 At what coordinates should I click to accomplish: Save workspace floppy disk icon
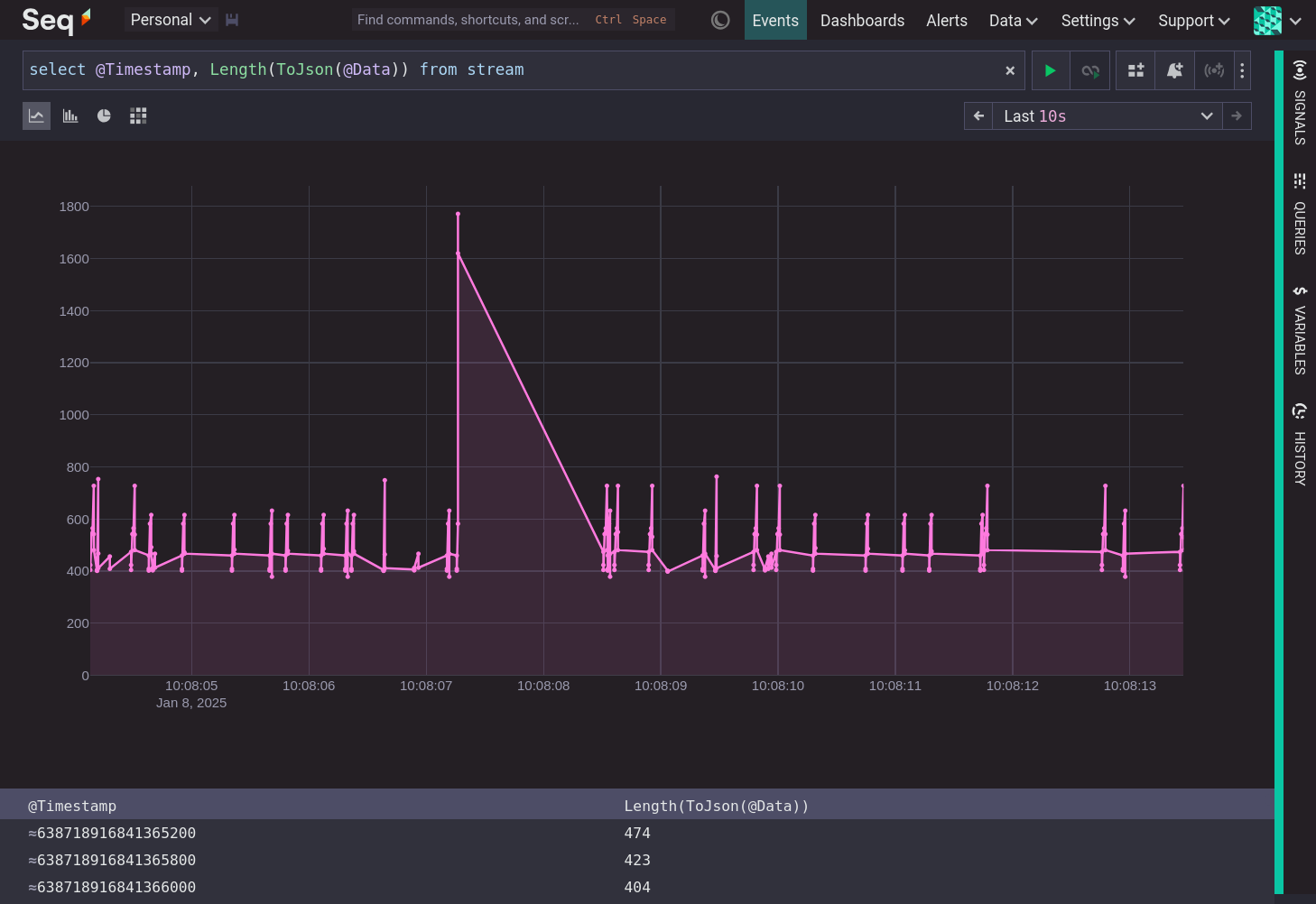point(232,20)
